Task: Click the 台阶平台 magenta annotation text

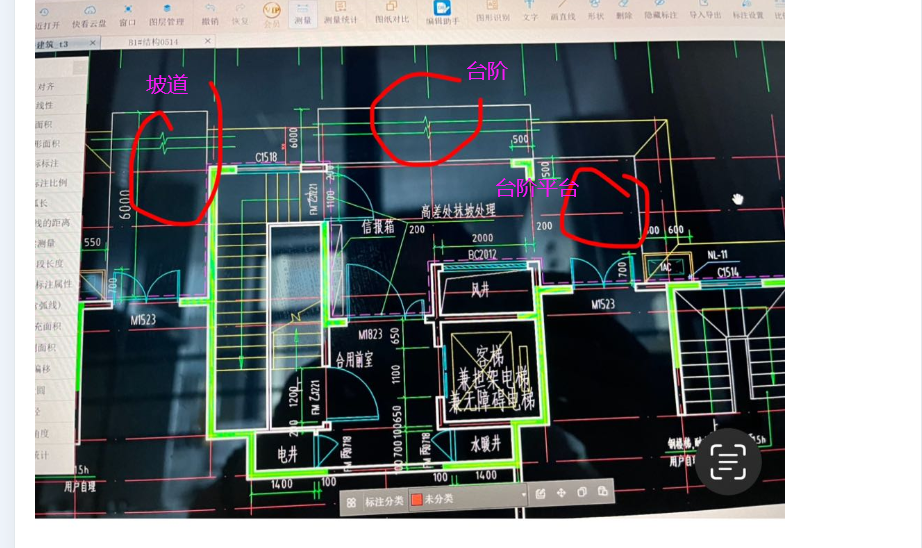Action: [537, 188]
